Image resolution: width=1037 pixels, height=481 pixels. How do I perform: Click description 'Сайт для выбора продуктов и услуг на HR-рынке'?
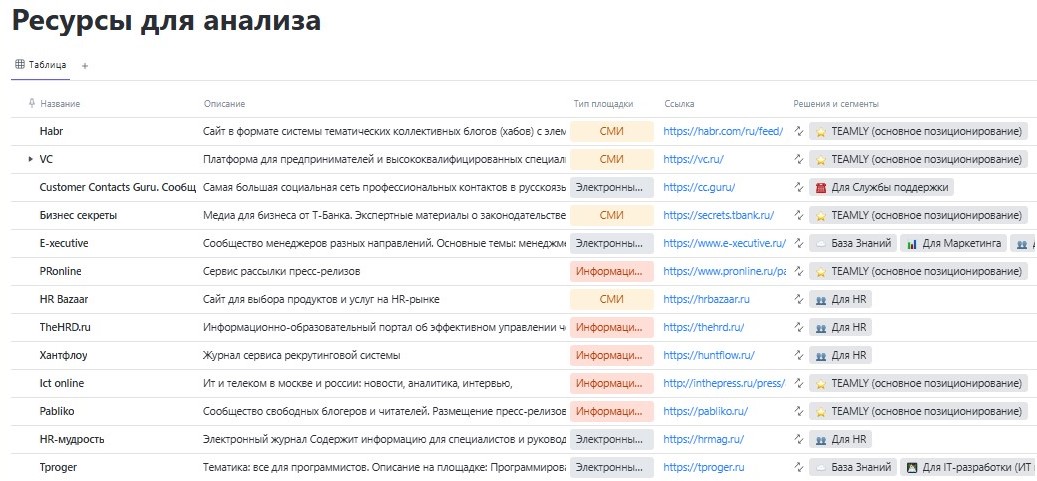tap(321, 299)
